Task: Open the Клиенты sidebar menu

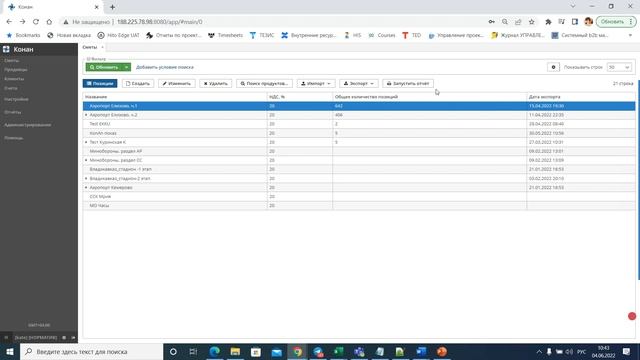Action: coord(14,79)
